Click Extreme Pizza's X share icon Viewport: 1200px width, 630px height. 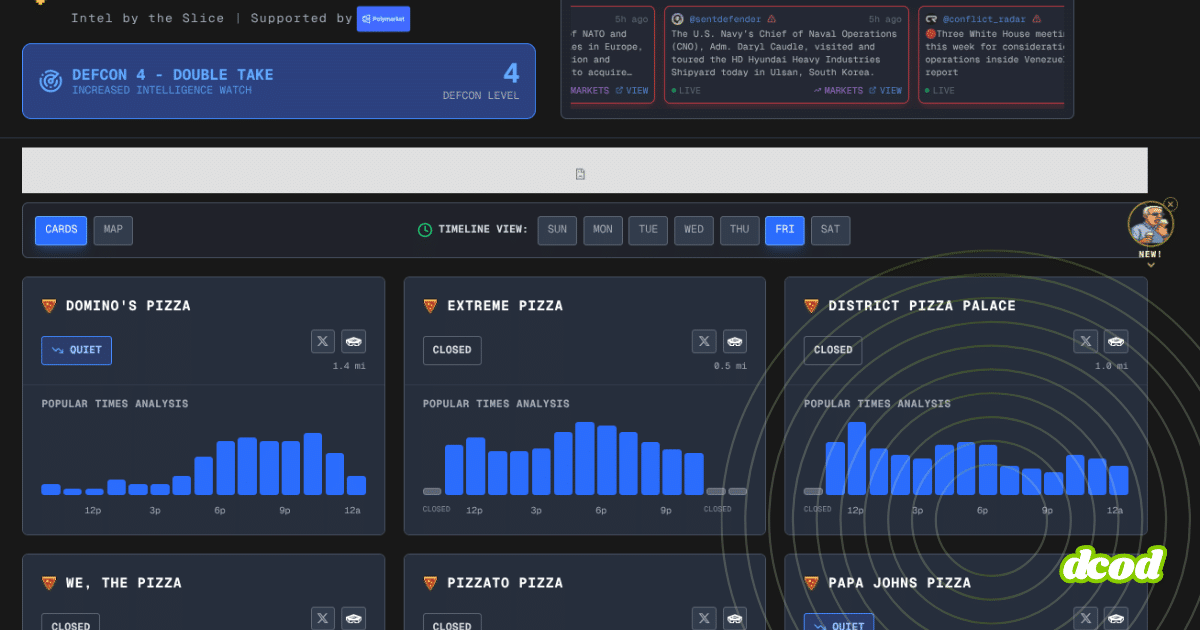[x=704, y=341]
